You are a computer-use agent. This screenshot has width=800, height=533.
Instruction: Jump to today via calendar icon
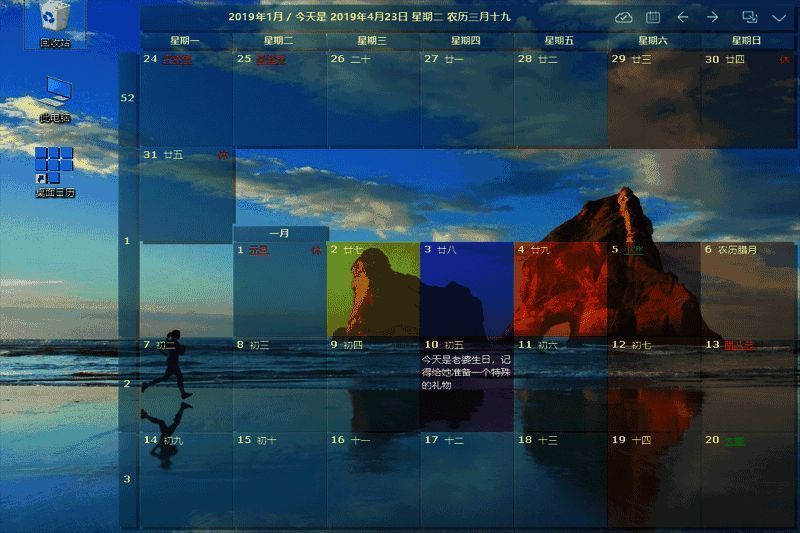pos(653,17)
